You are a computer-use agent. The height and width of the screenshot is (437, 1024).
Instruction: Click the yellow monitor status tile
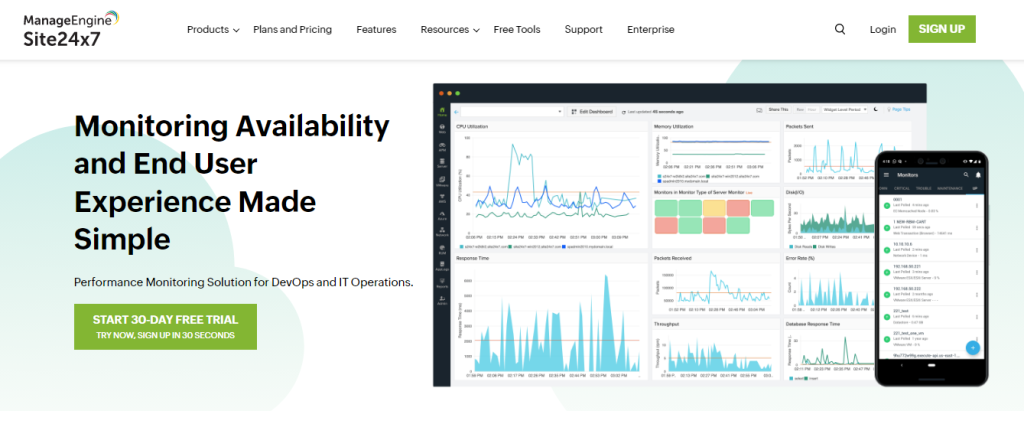pos(715,208)
